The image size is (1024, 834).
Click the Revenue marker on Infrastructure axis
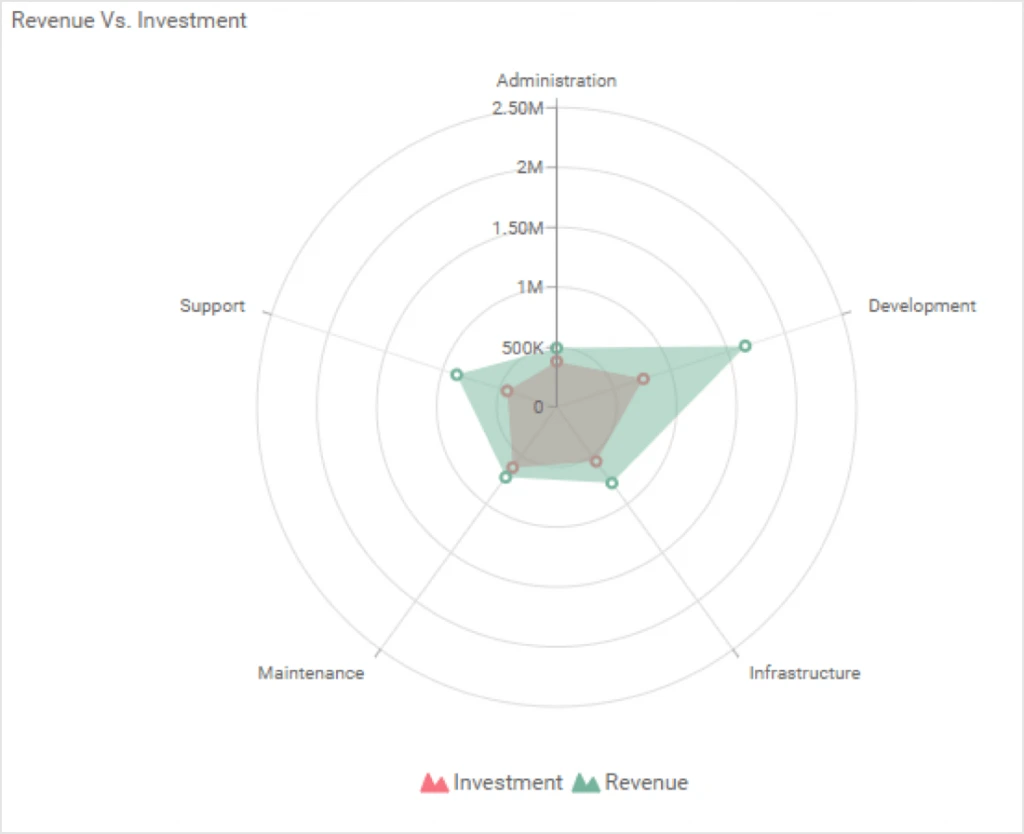coord(612,483)
